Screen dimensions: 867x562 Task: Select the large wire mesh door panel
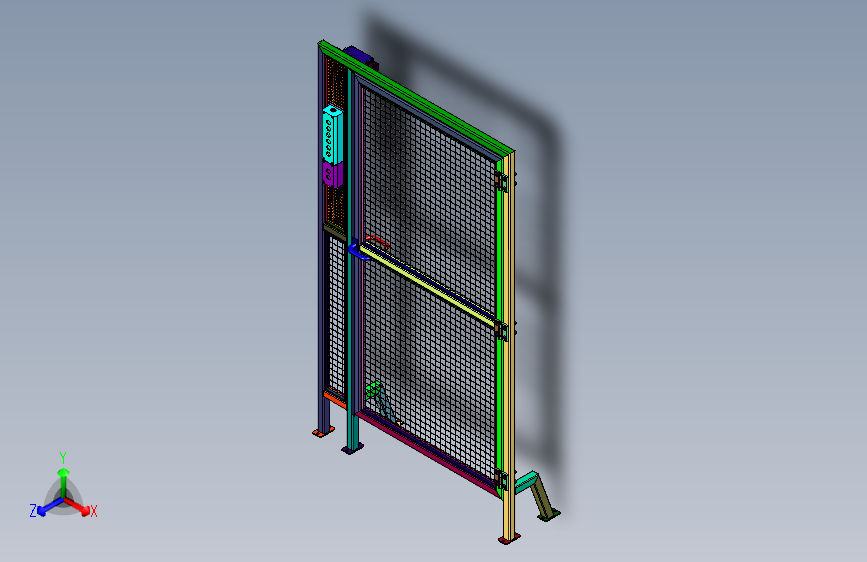[x=429, y=284]
